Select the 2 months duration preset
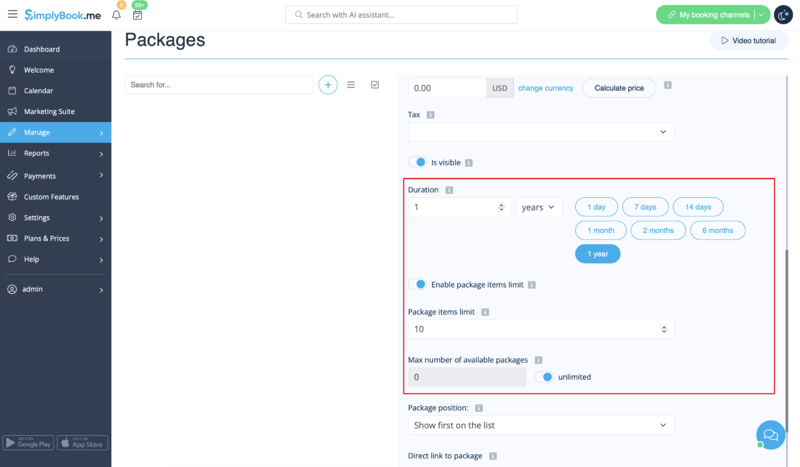This screenshot has height=467, width=800. tap(658, 230)
